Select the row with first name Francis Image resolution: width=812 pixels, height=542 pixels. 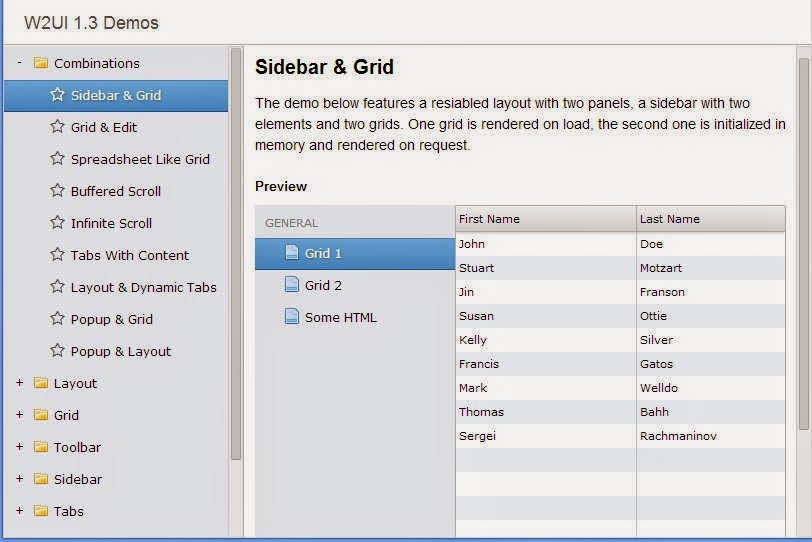(620, 364)
